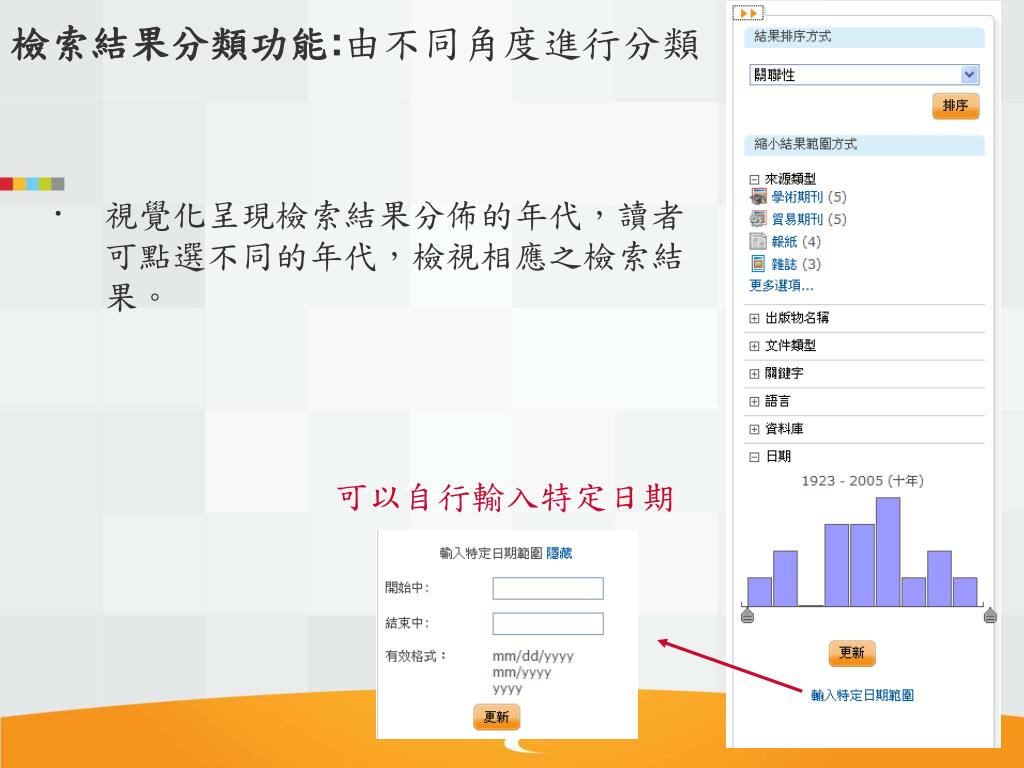Click the 隱藏 hide link
1024x768 pixels.
coord(559,553)
